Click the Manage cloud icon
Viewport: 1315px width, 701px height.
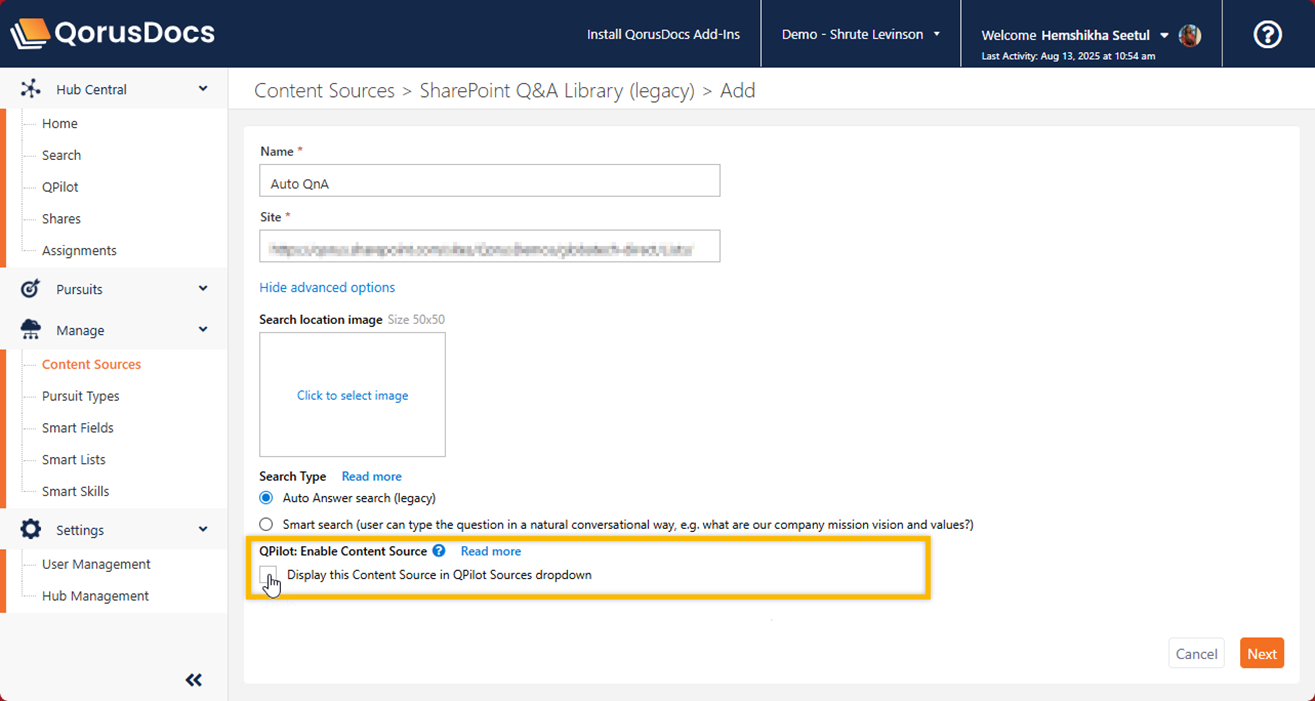31,330
